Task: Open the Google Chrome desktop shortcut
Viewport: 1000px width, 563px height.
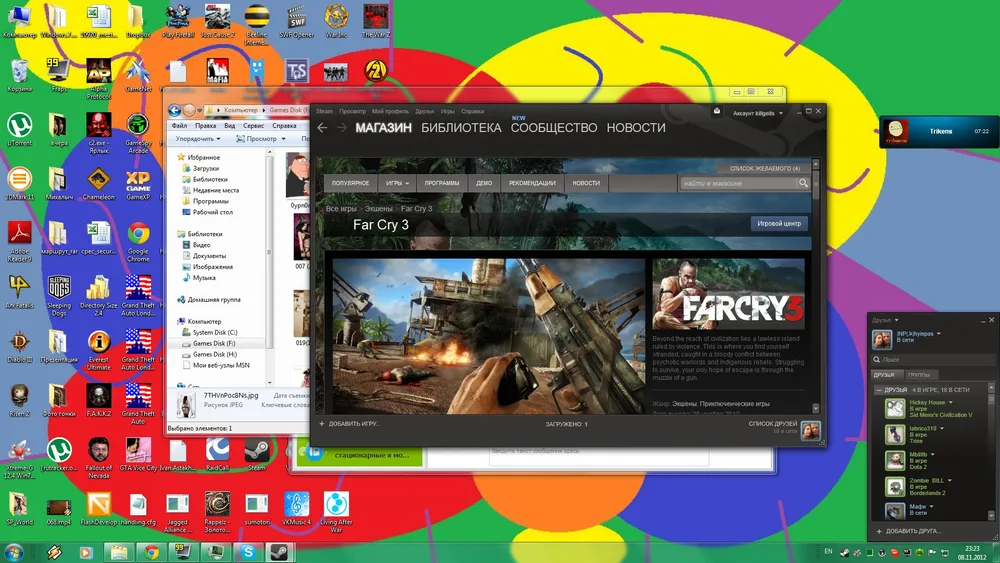Action: [x=138, y=238]
